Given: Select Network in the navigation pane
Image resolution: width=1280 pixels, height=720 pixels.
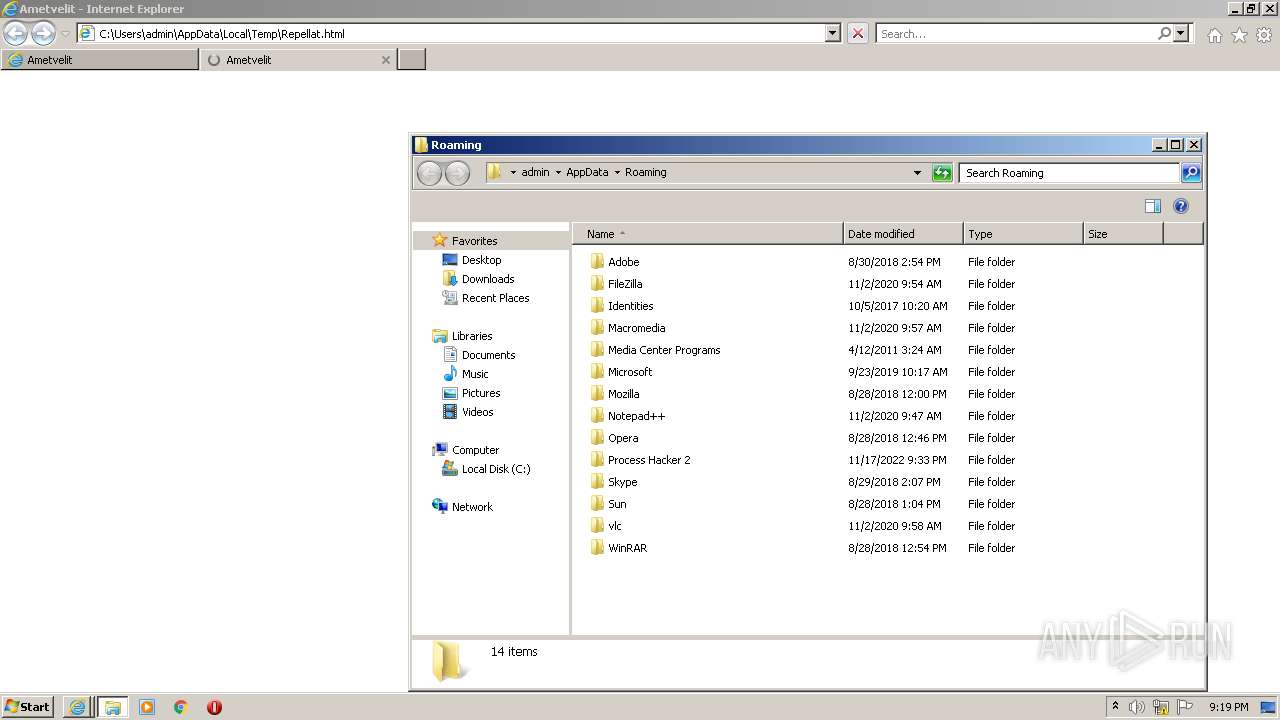Looking at the screenshot, I should [472, 507].
